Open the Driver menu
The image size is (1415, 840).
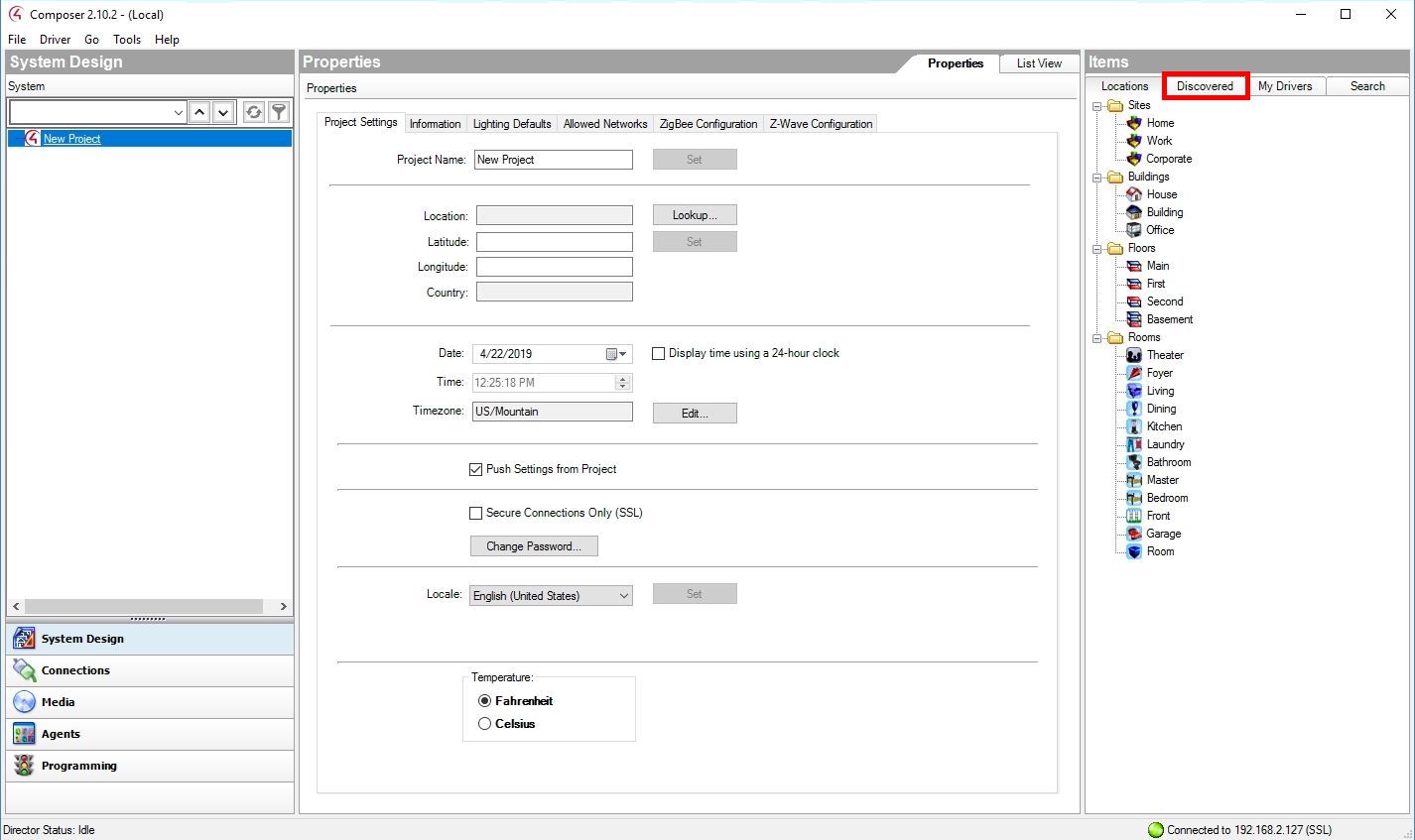[55, 40]
